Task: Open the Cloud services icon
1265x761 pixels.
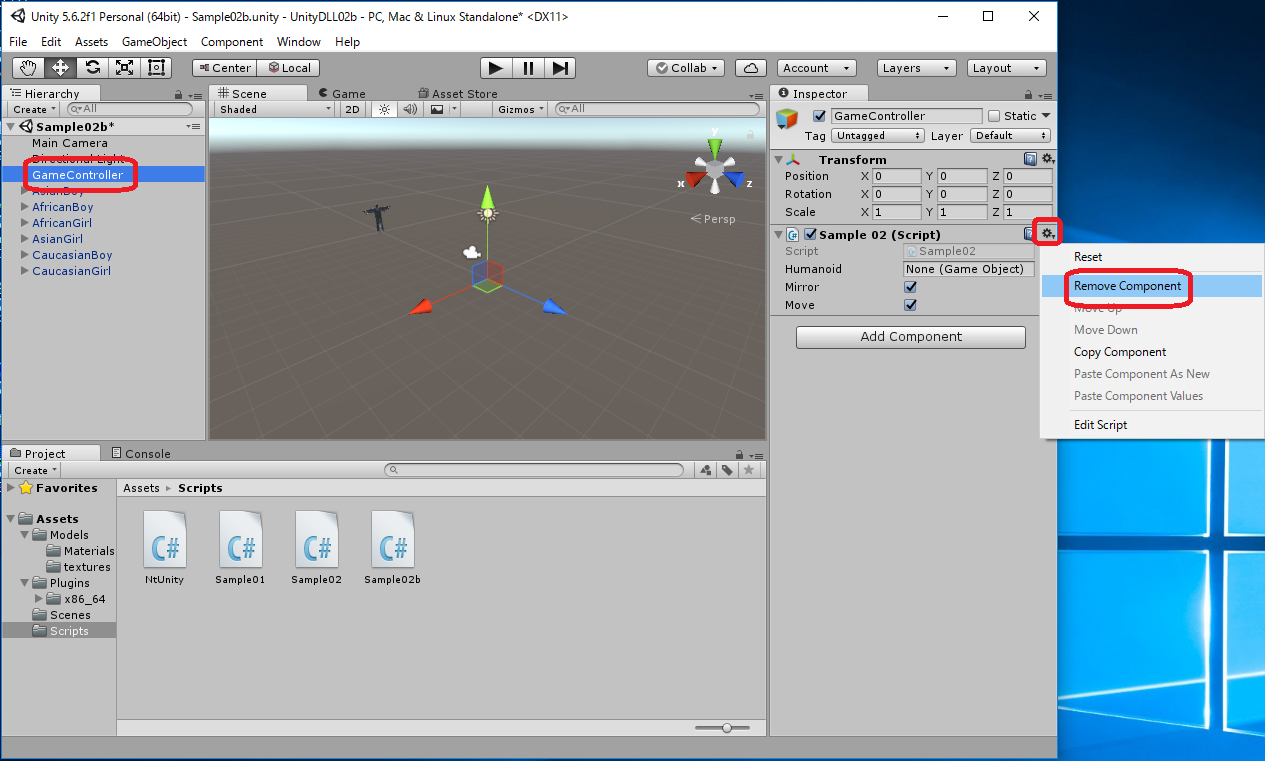Action: [751, 68]
